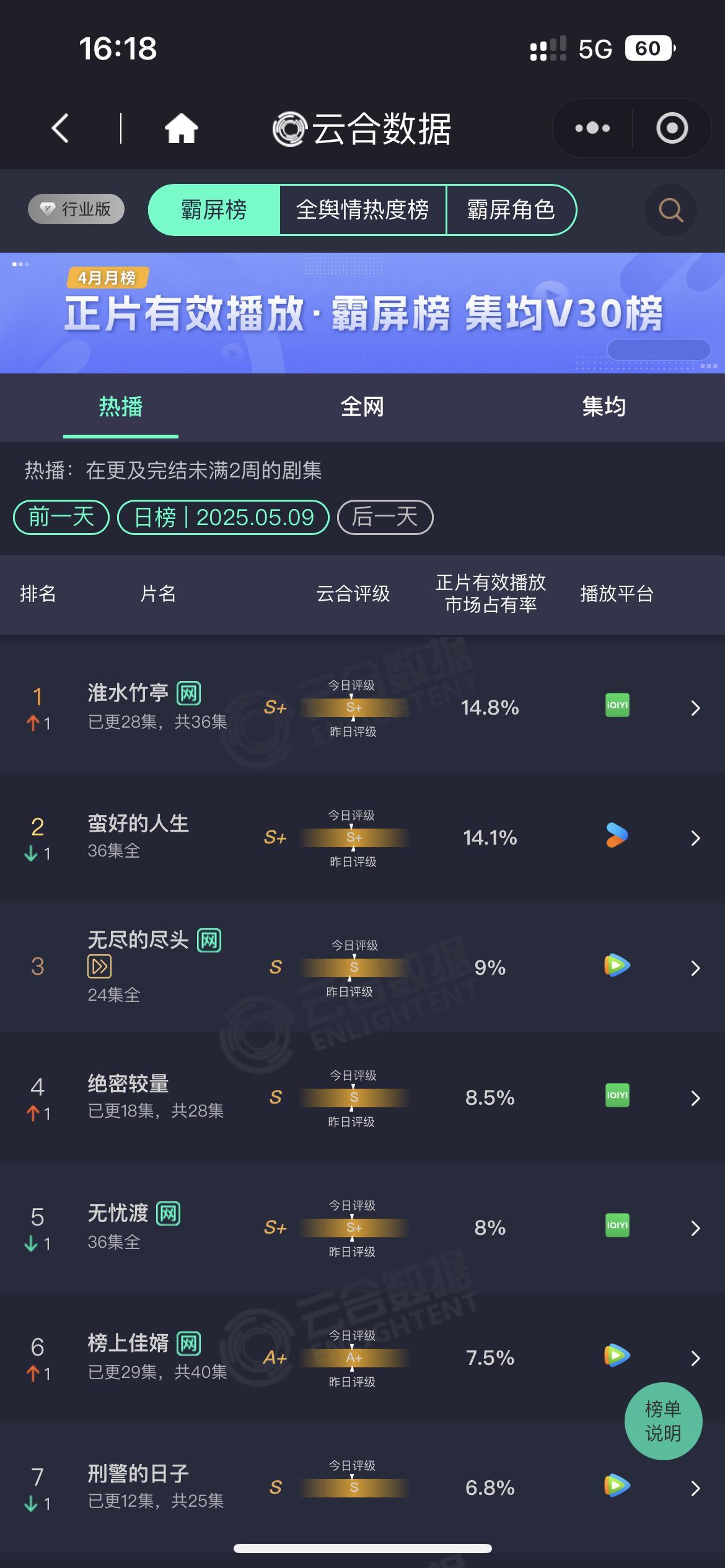Tap Tencent Video icon for 无尽的尽头
This screenshot has width=725, height=1568.
(617, 965)
